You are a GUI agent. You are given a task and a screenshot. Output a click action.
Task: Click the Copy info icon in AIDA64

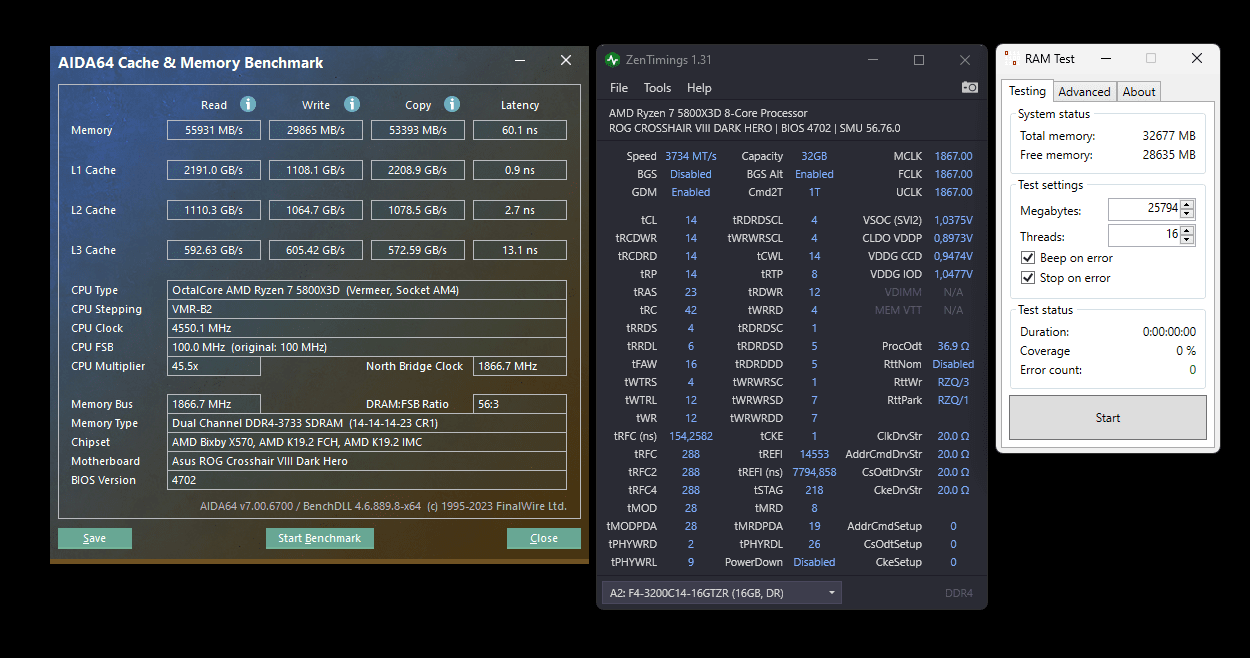pos(452,104)
